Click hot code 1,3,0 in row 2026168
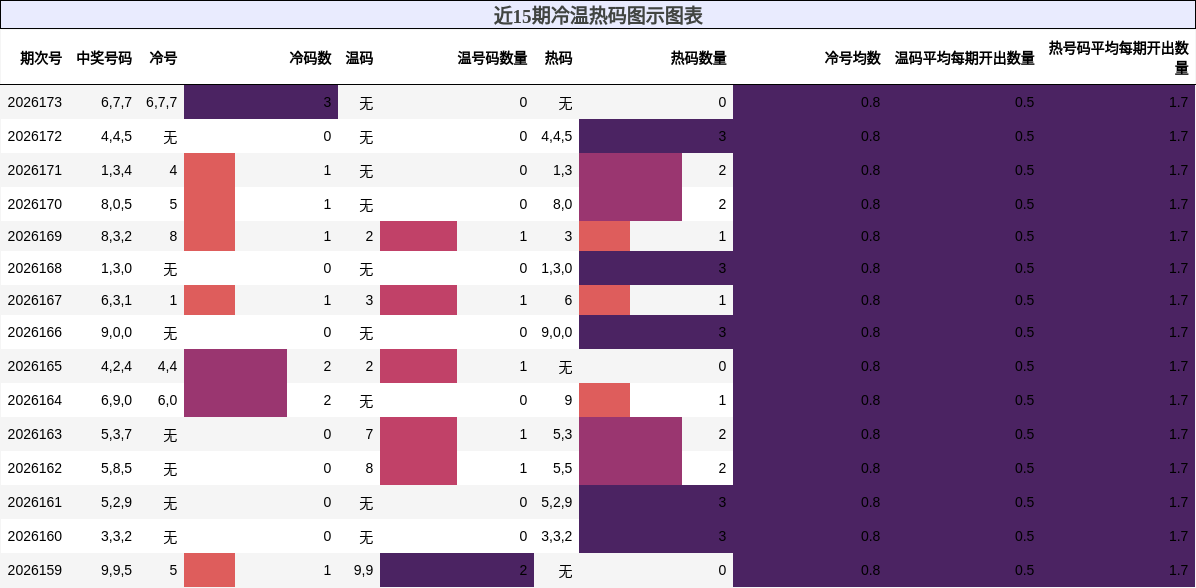This screenshot has height=588, width=1196. click(x=556, y=268)
